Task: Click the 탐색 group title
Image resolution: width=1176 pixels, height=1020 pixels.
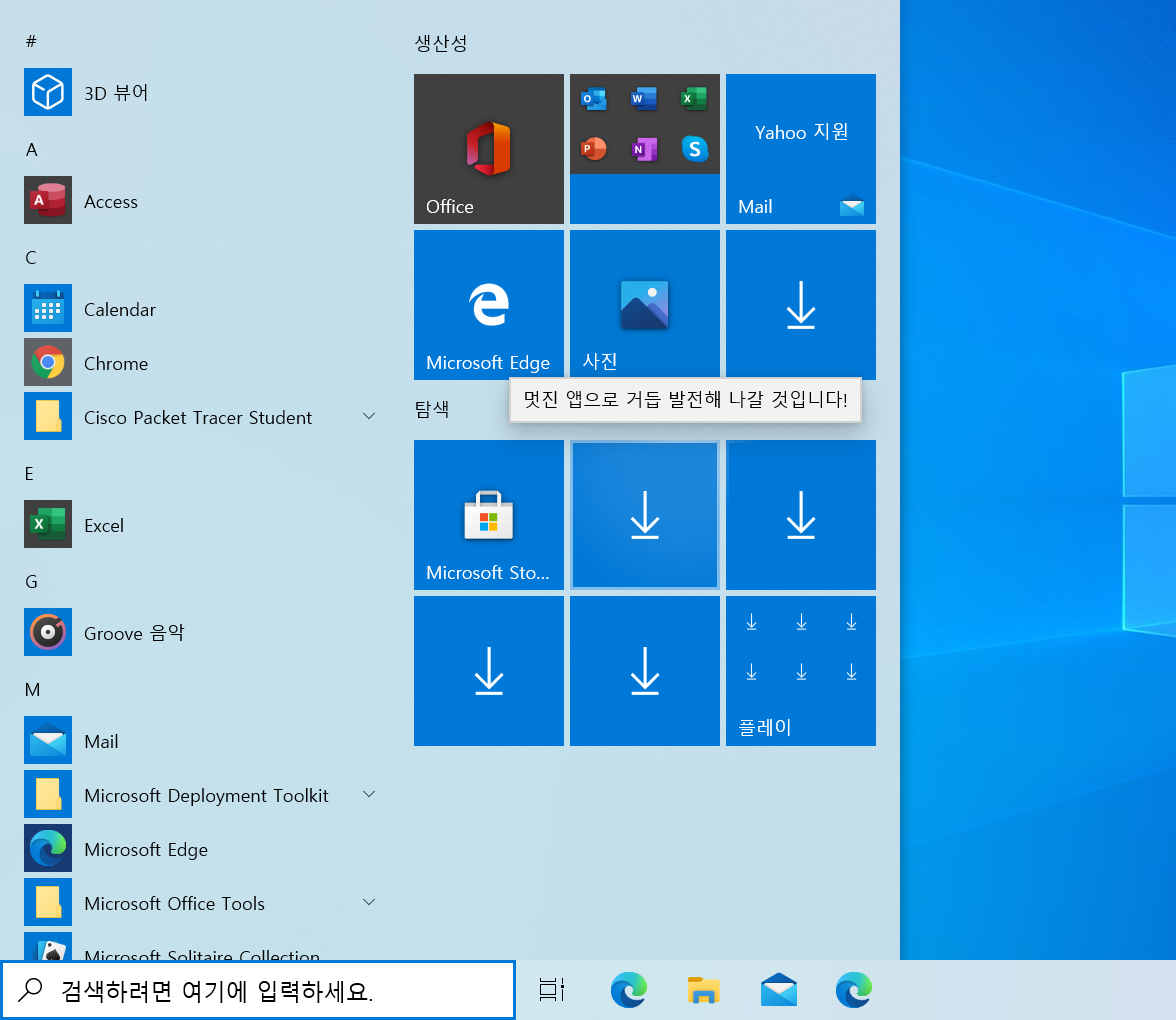Action: [432, 409]
